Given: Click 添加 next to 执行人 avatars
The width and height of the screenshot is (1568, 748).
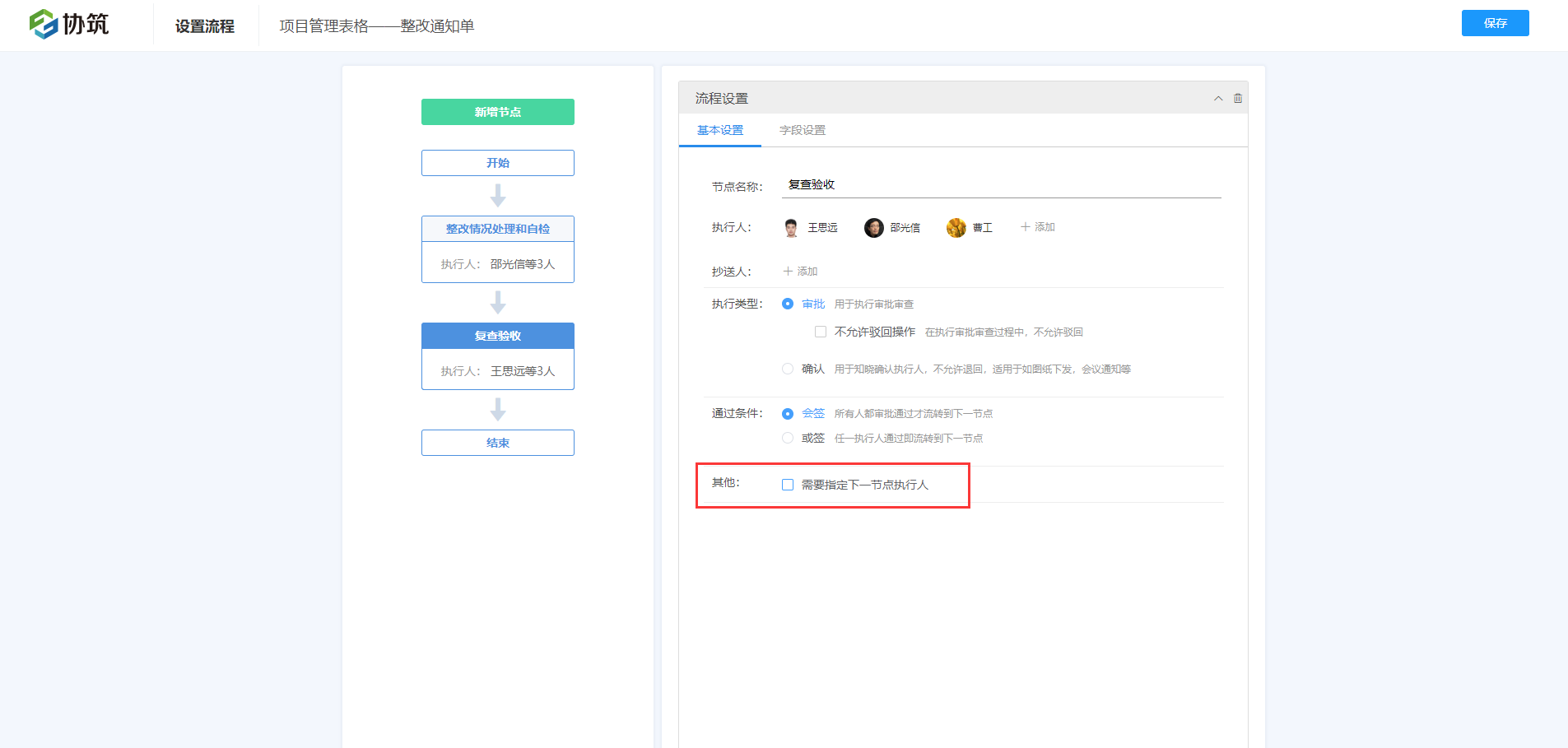Looking at the screenshot, I should [1038, 227].
